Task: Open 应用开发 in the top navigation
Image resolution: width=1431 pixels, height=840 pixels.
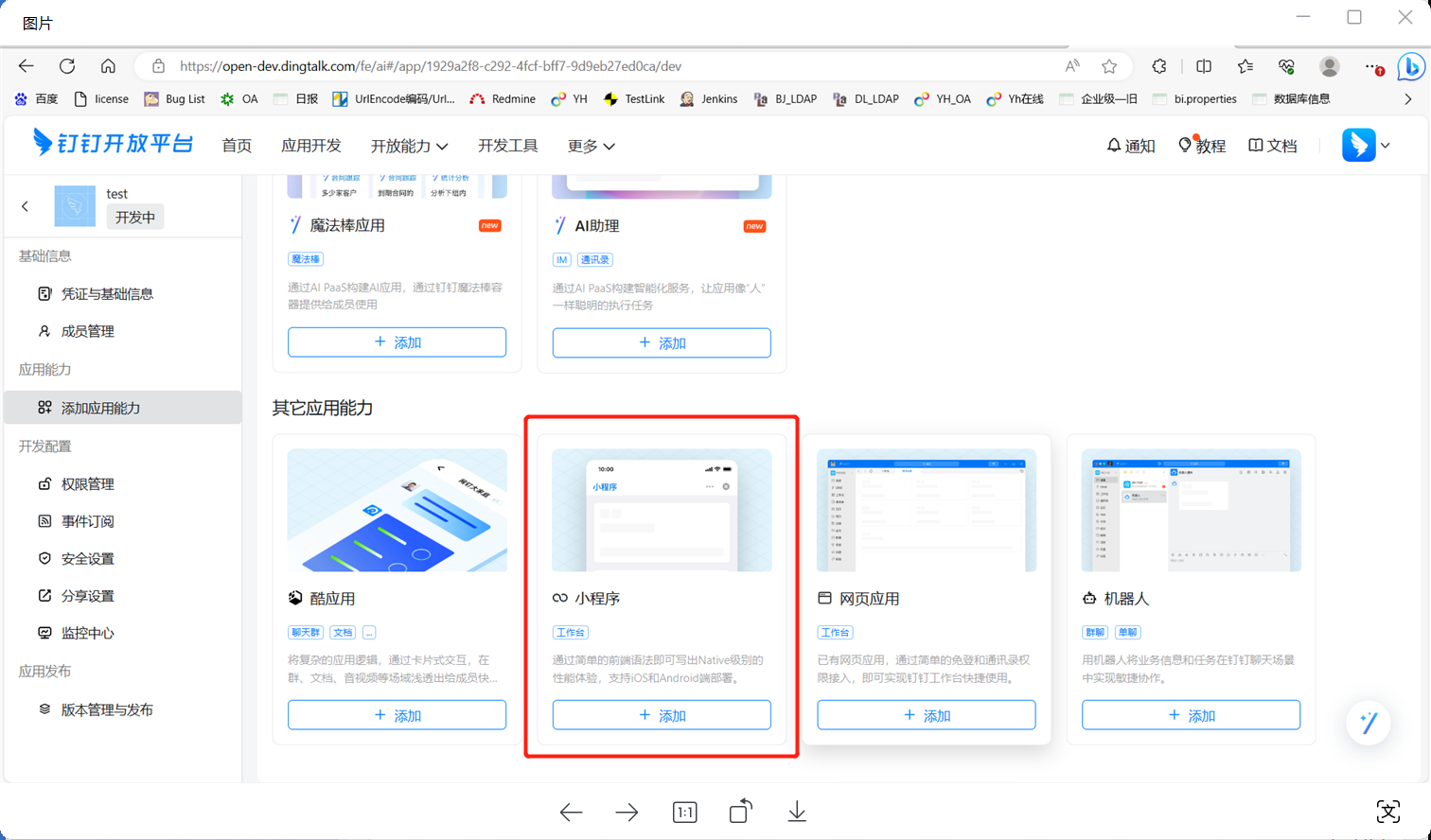Action: 311,146
